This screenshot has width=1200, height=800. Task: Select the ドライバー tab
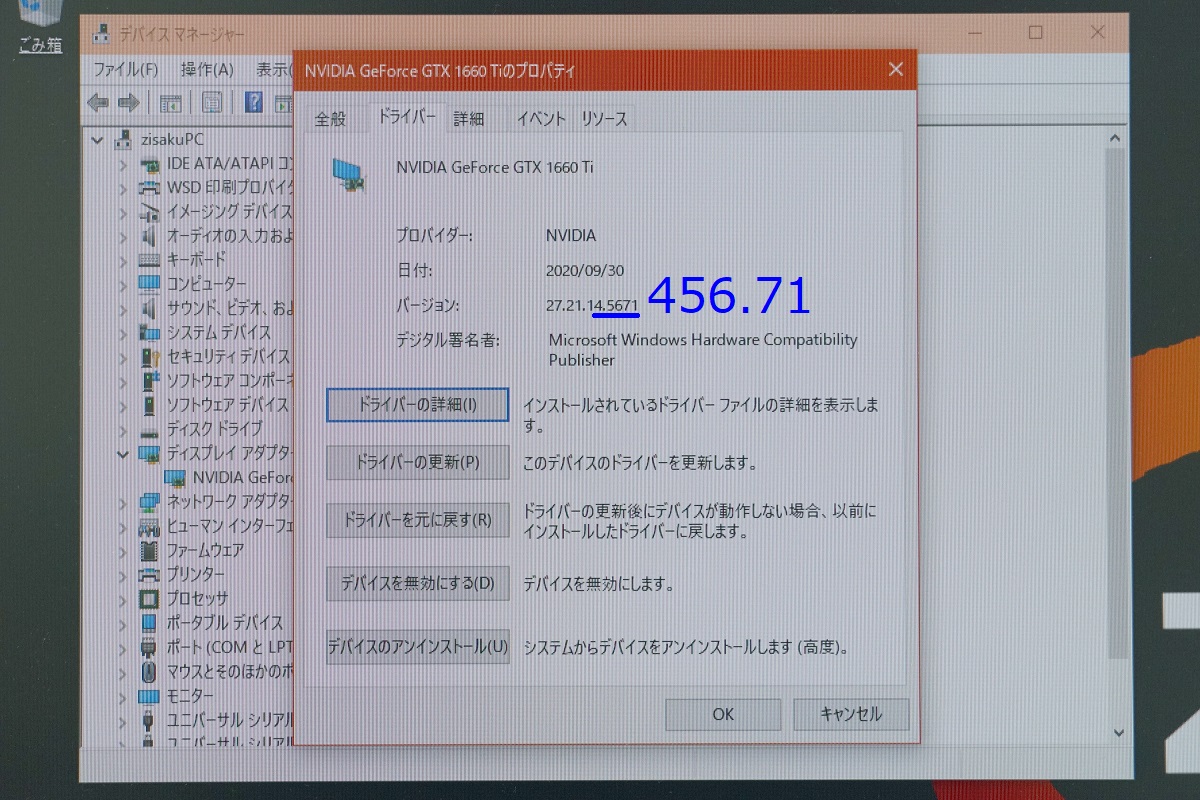pos(405,116)
